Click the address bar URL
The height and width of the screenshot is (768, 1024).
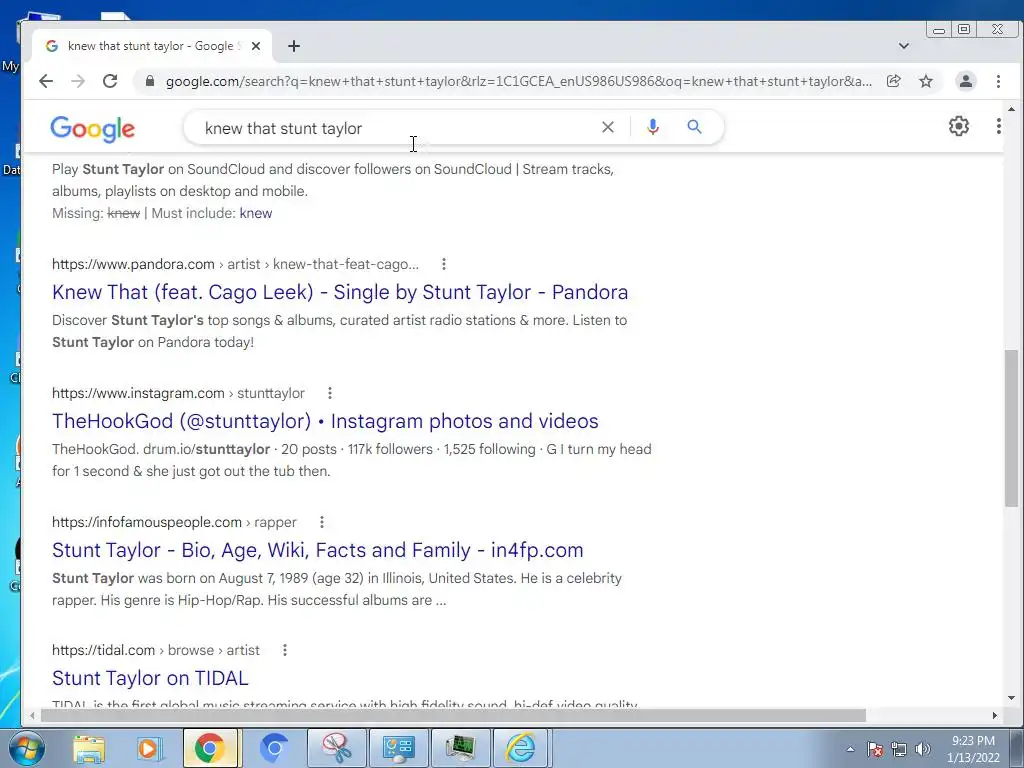(x=519, y=81)
